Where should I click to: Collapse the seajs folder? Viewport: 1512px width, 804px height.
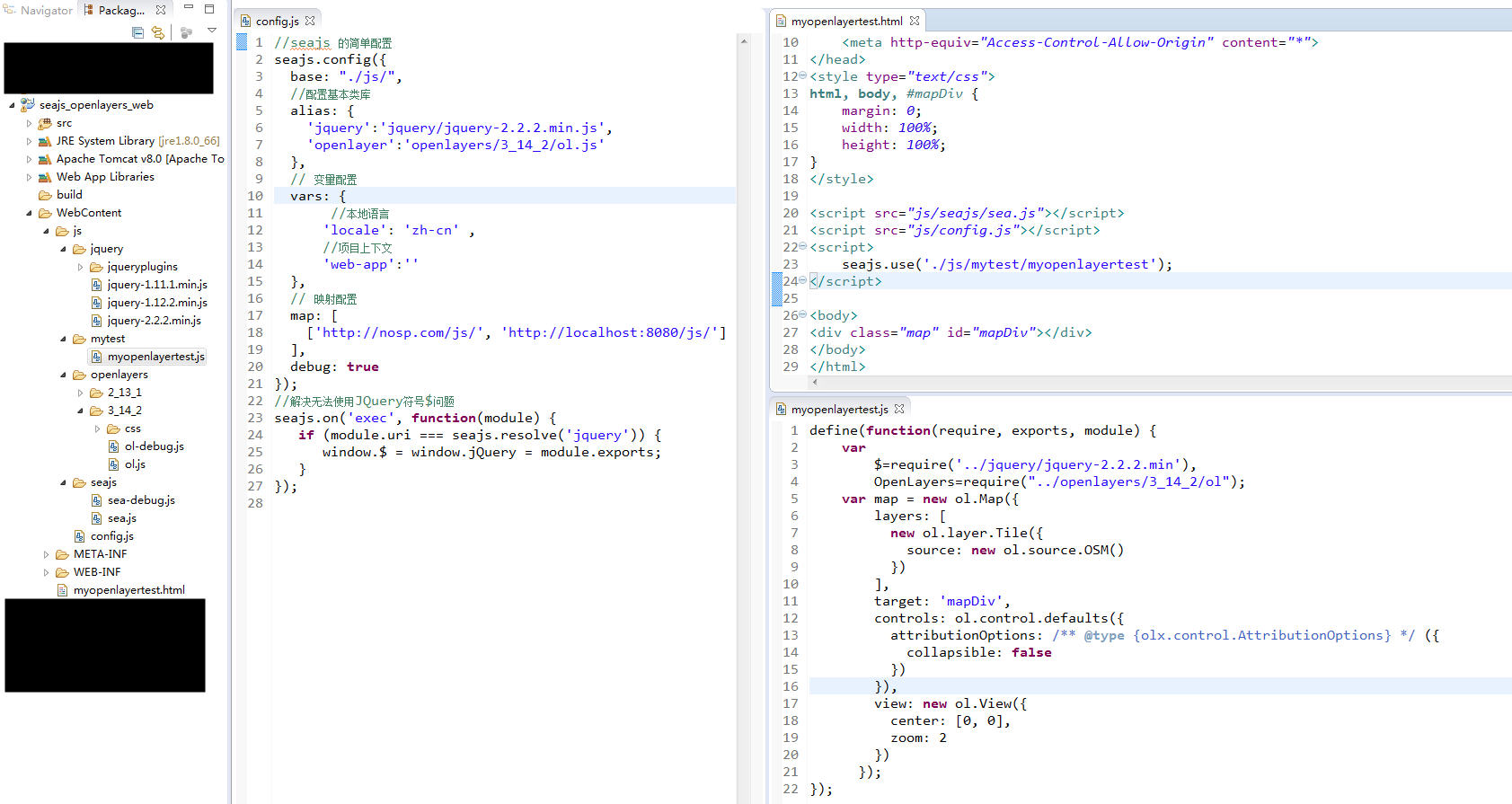(x=63, y=482)
